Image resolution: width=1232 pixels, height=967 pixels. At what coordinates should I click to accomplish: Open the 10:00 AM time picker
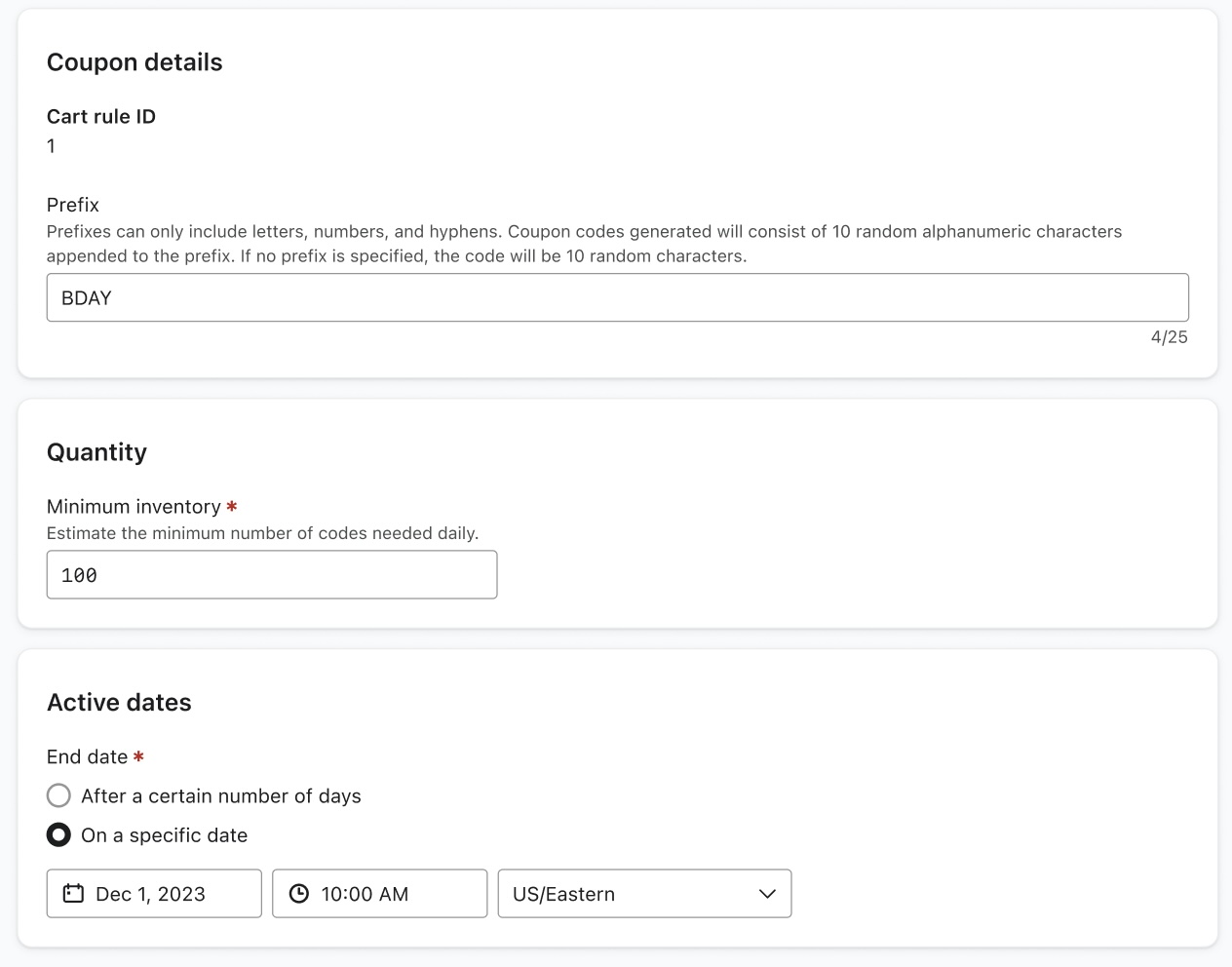[x=380, y=893]
